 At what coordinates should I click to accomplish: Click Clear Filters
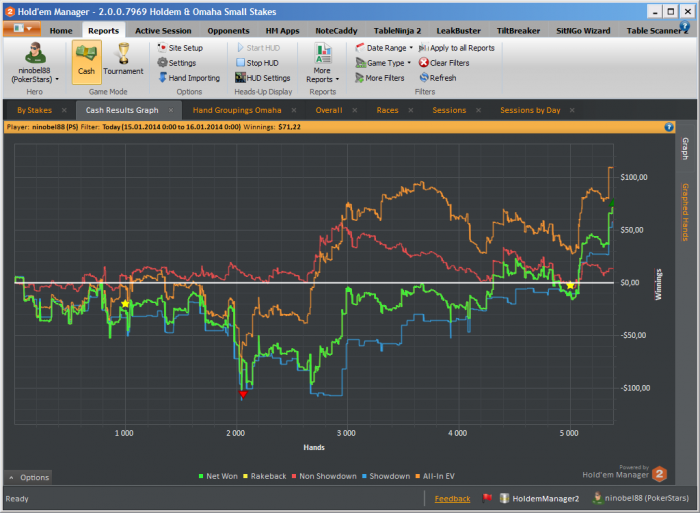pos(444,63)
